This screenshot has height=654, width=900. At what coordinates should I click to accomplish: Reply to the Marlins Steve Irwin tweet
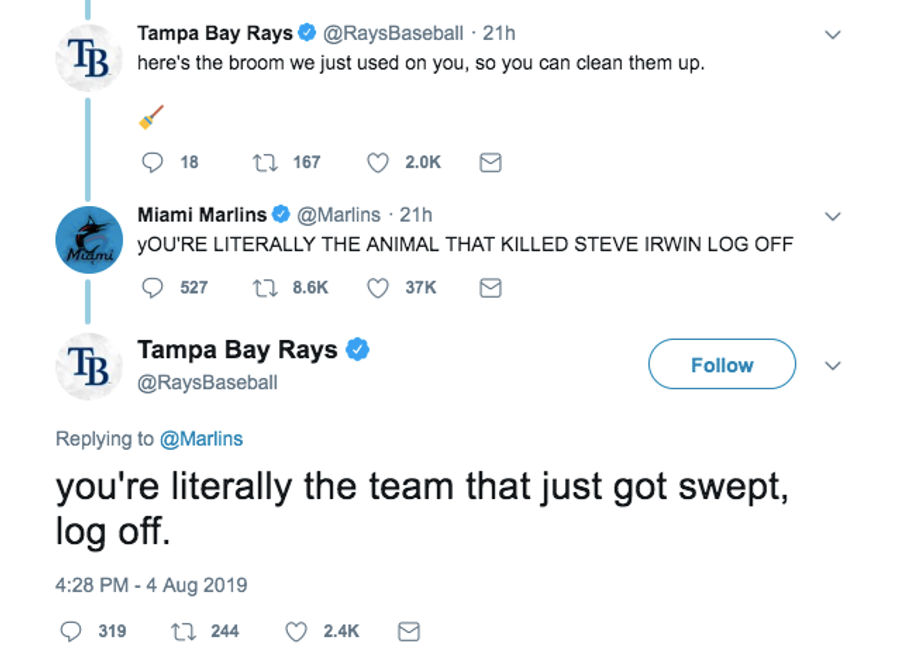point(152,288)
